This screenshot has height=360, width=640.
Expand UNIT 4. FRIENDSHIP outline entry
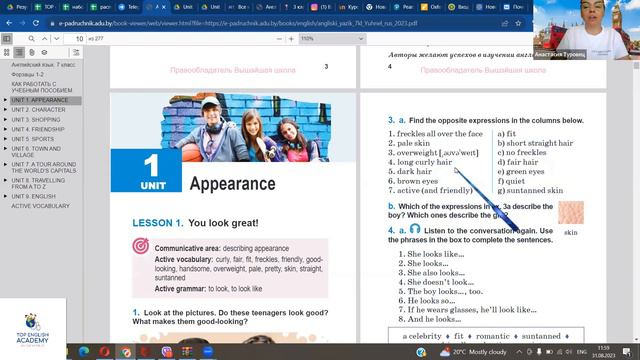point(5,129)
